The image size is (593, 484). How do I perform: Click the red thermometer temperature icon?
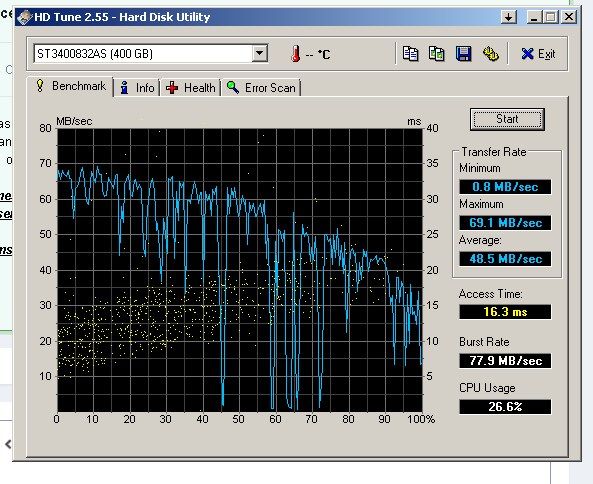click(x=296, y=54)
